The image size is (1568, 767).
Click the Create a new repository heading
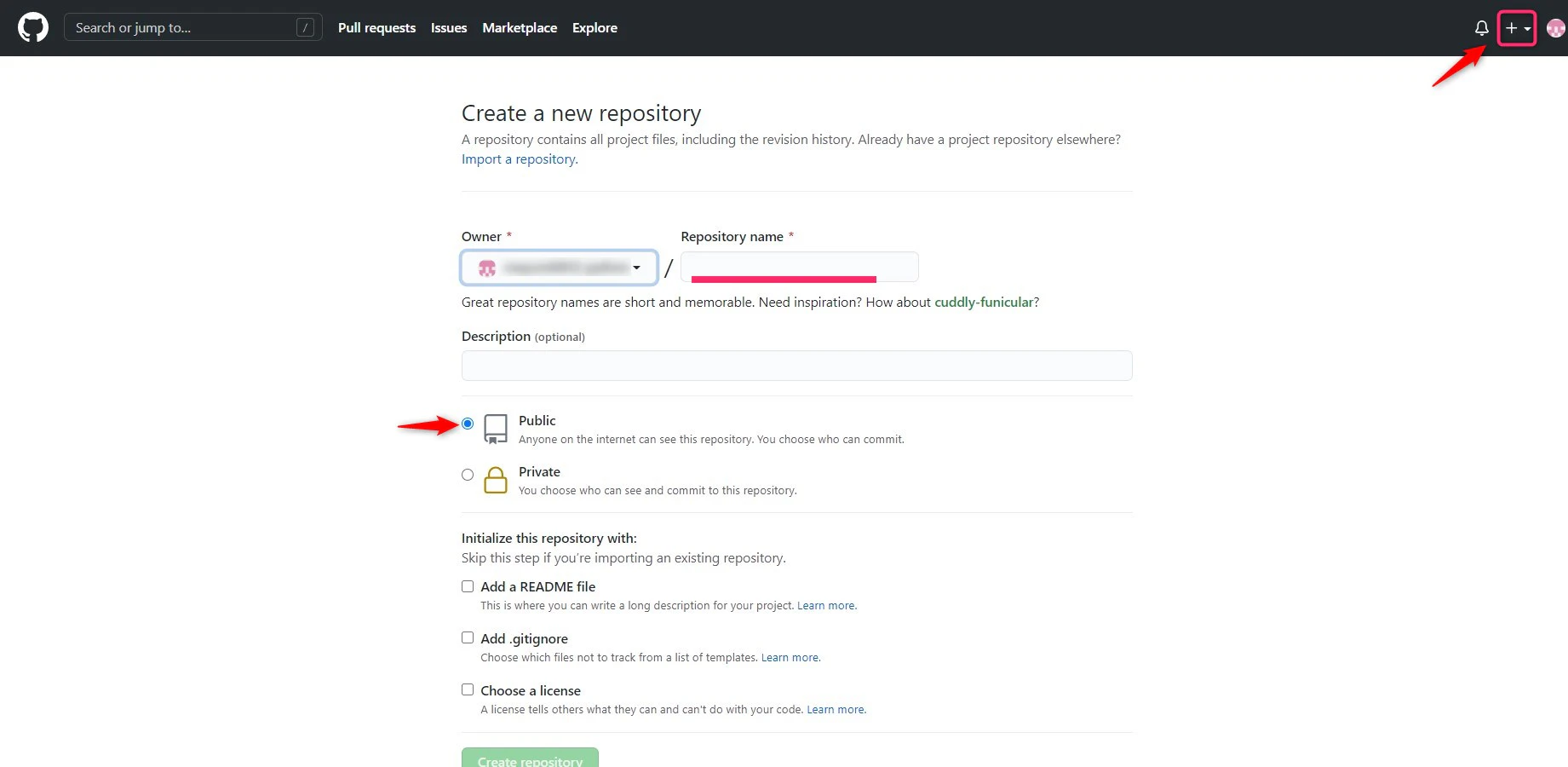coord(581,113)
